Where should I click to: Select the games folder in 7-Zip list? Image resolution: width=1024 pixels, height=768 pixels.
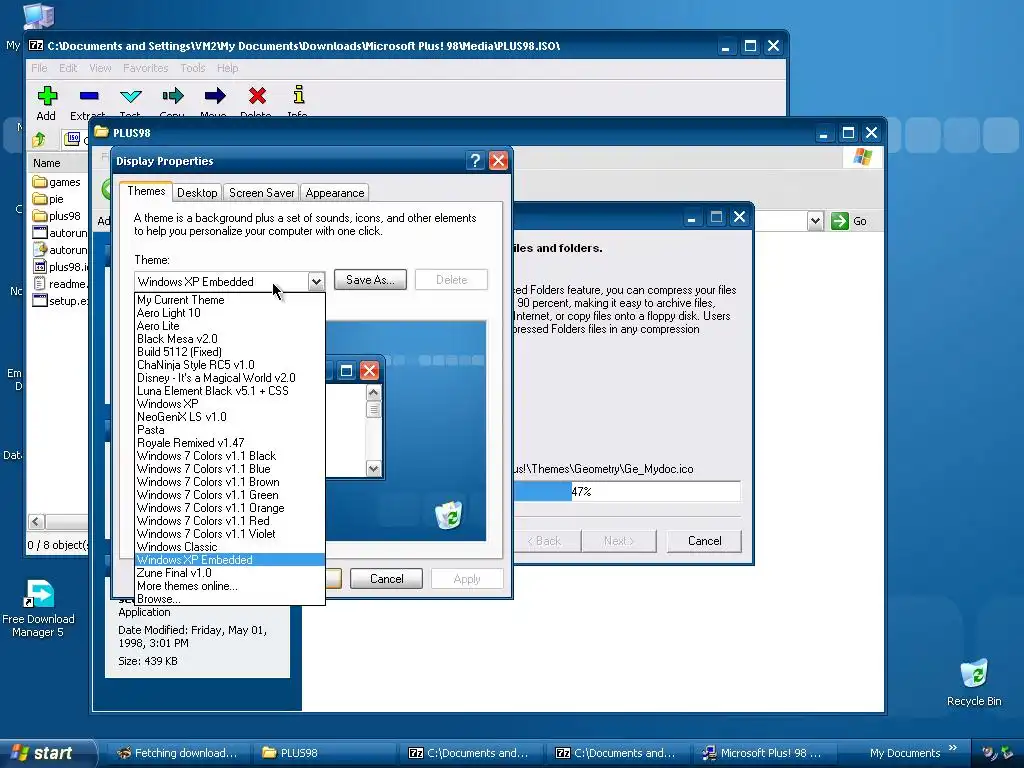[56, 182]
